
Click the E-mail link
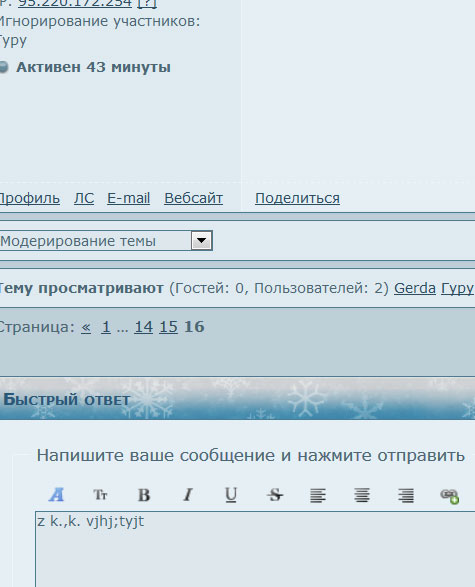click(128, 198)
